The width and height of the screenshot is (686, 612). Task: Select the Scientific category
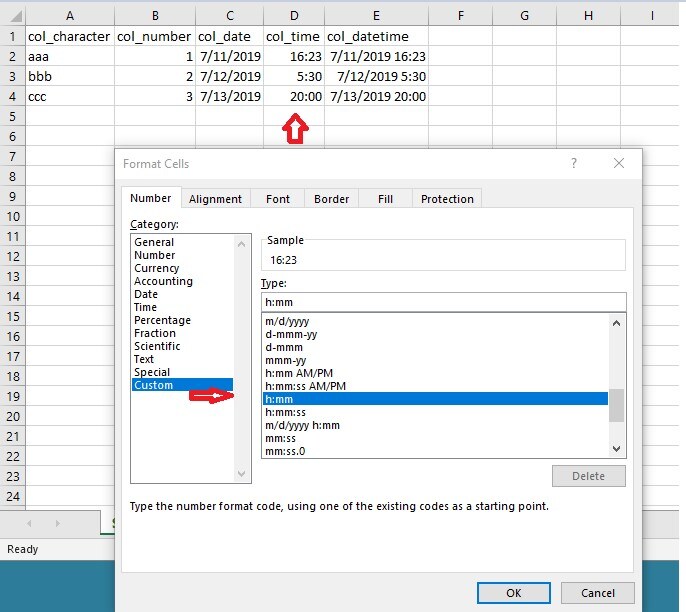click(x=157, y=346)
